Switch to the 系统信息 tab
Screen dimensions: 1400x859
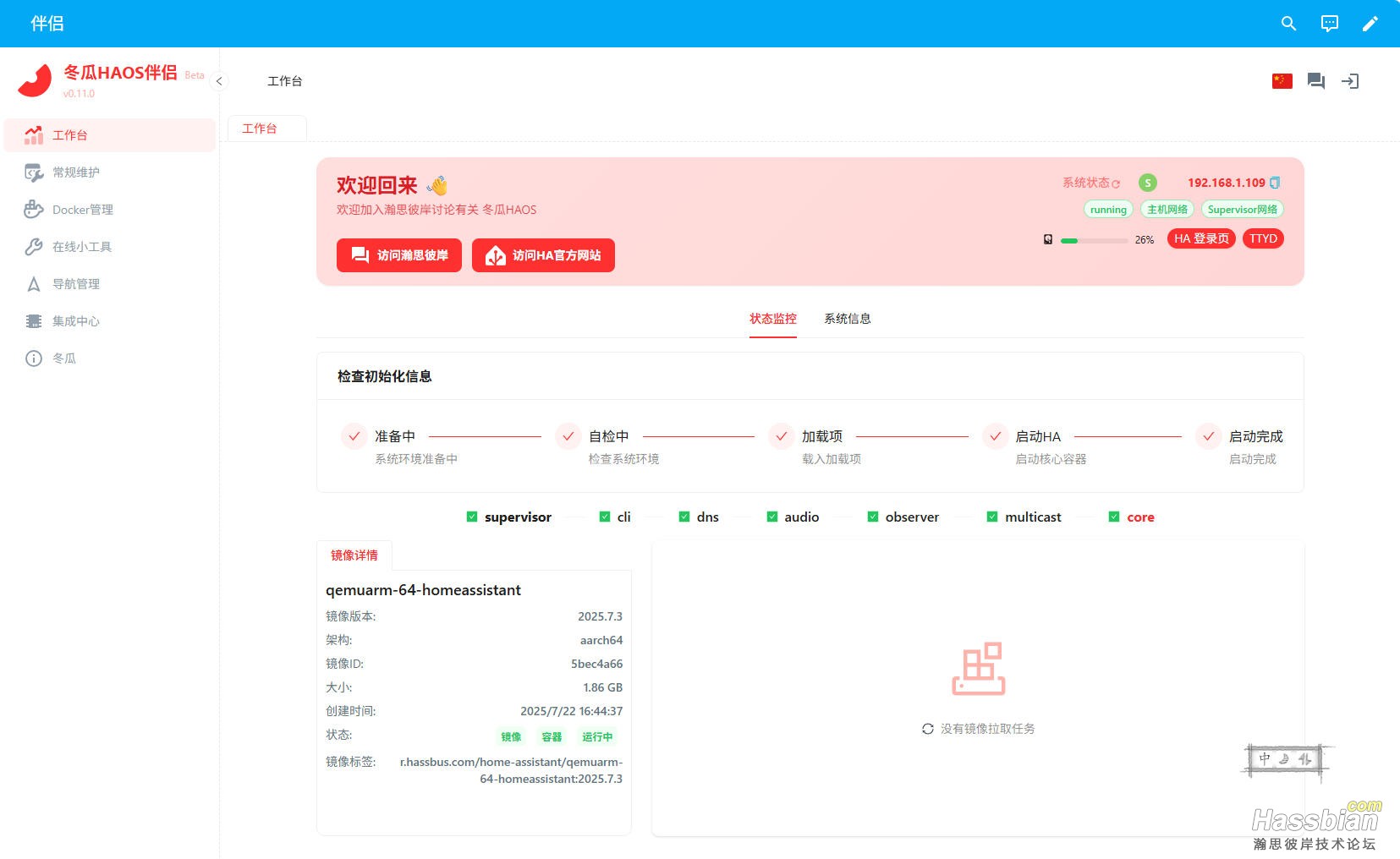[x=848, y=319]
